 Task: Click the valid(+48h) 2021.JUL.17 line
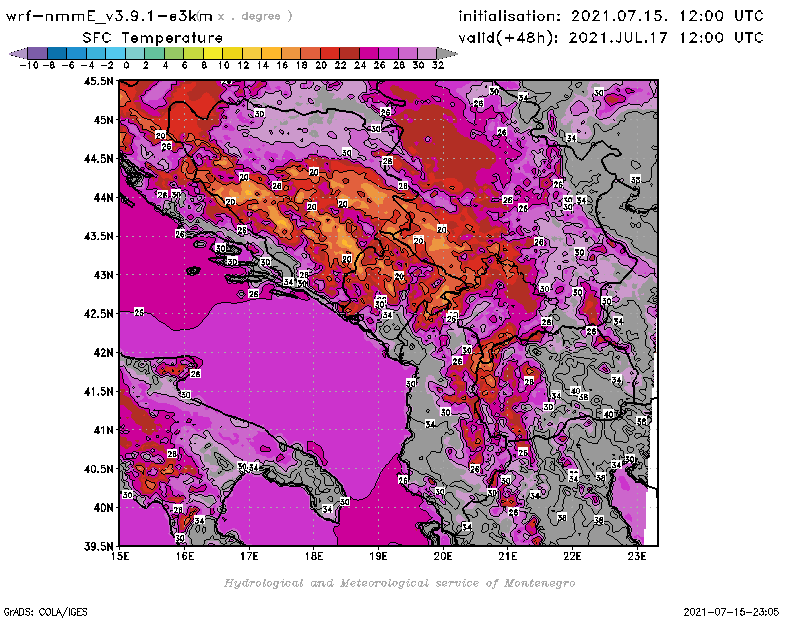pos(611,38)
